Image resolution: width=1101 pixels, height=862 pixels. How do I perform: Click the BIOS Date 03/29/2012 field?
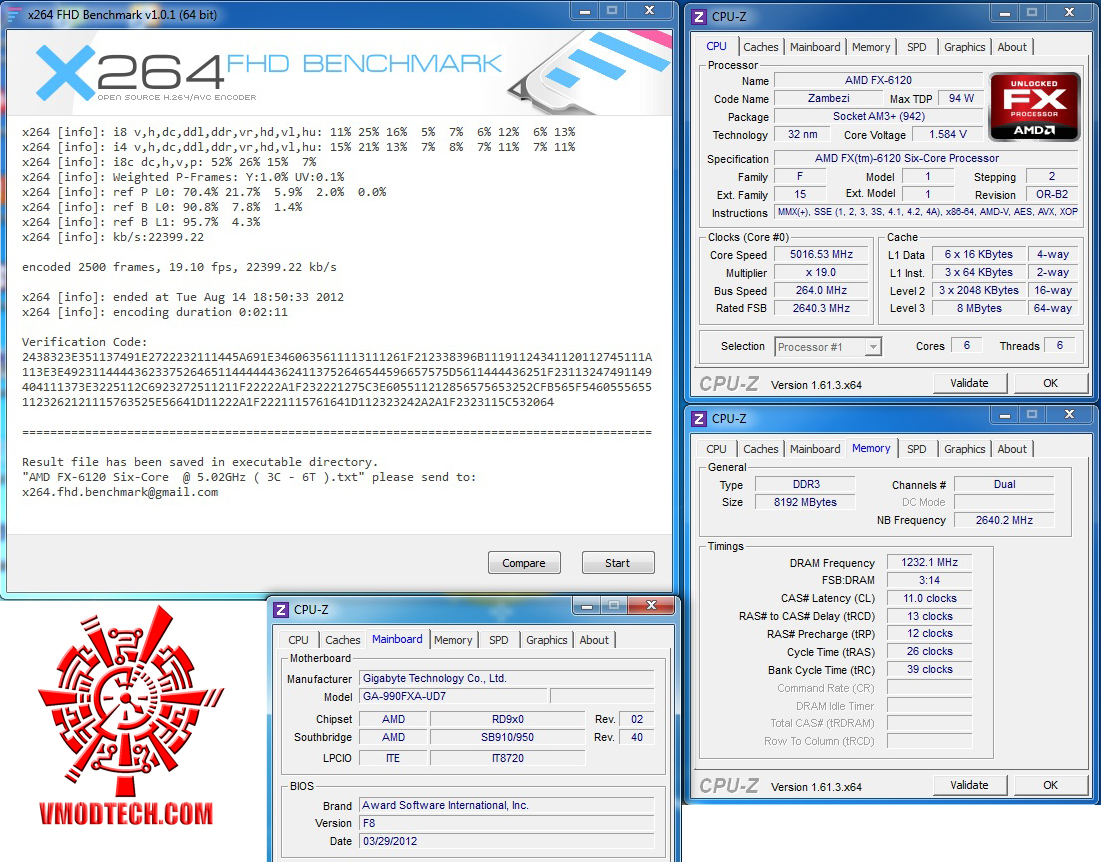pyautogui.click(x=506, y=841)
